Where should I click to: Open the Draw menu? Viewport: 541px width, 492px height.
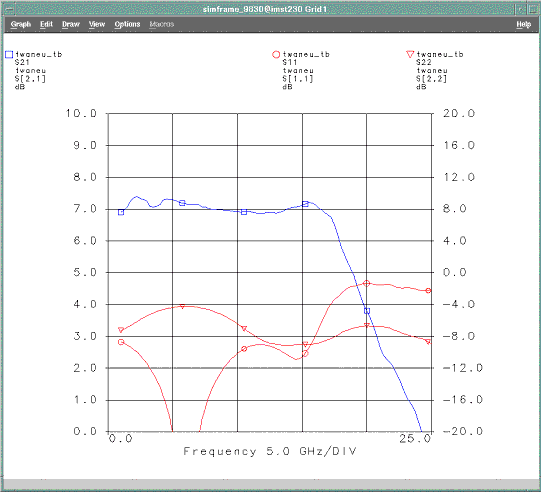point(71,24)
